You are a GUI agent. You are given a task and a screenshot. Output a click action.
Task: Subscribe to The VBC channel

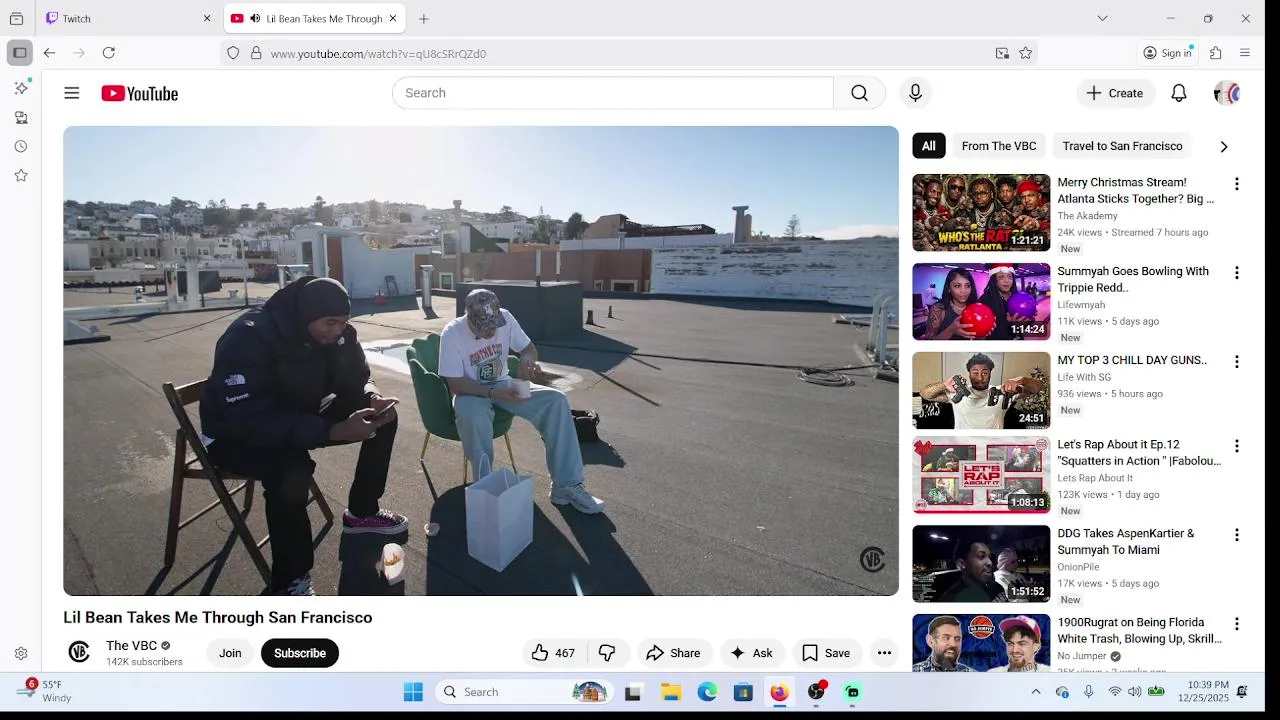pyautogui.click(x=300, y=653)
